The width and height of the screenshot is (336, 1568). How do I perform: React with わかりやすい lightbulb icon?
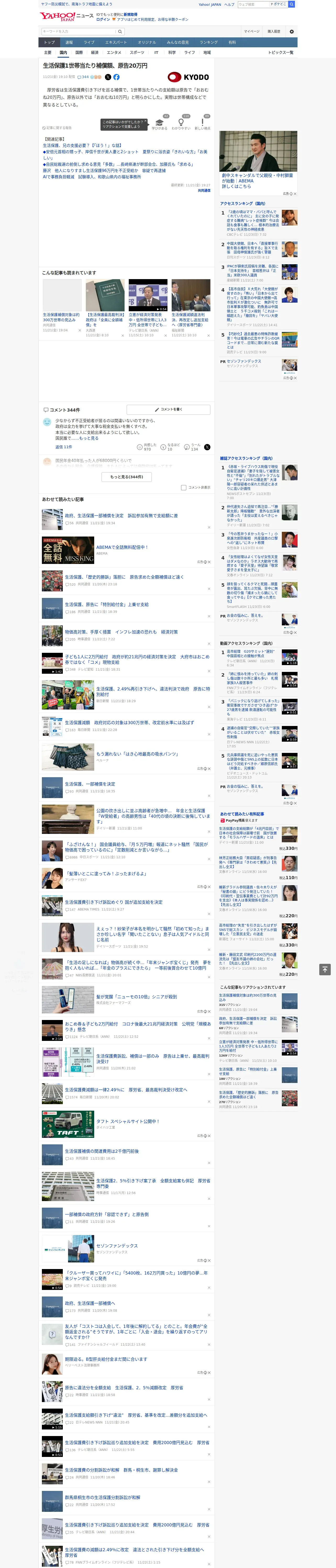(181, 122)
